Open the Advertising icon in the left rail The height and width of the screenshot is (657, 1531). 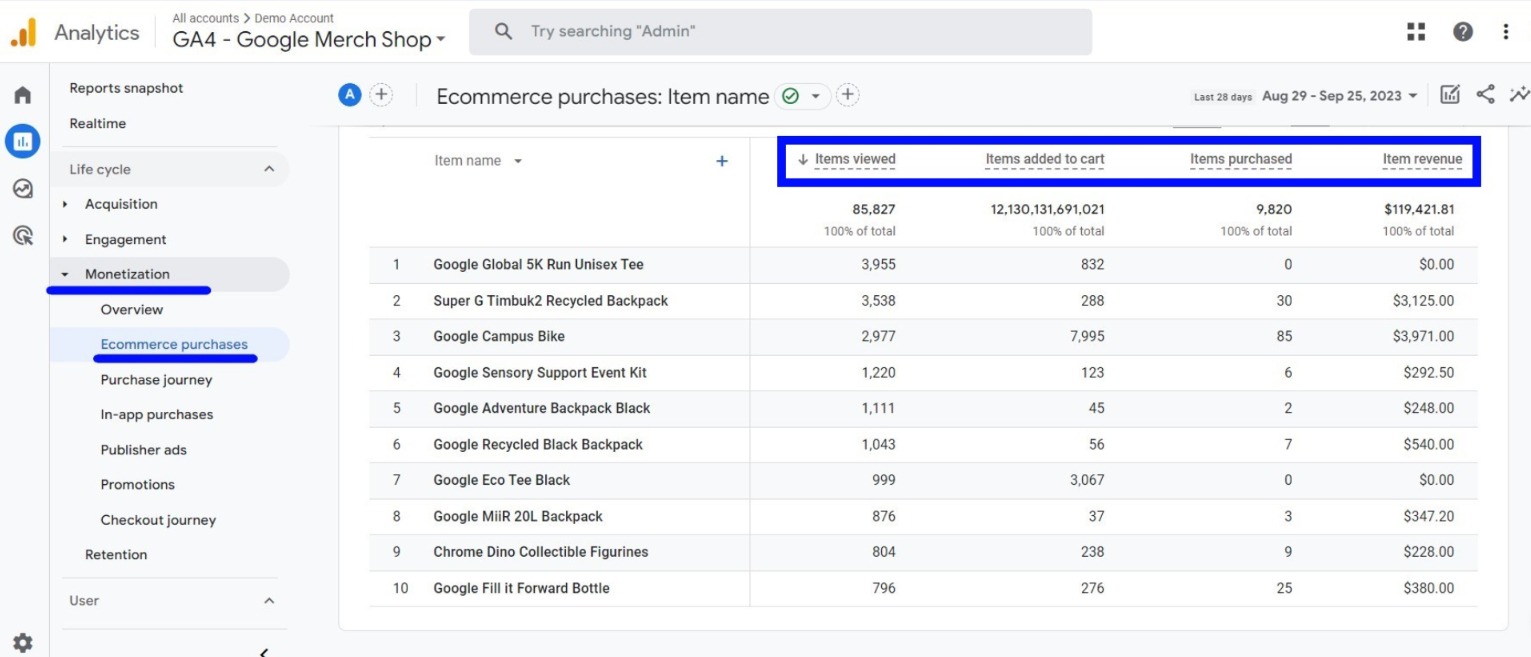point(22,235)
